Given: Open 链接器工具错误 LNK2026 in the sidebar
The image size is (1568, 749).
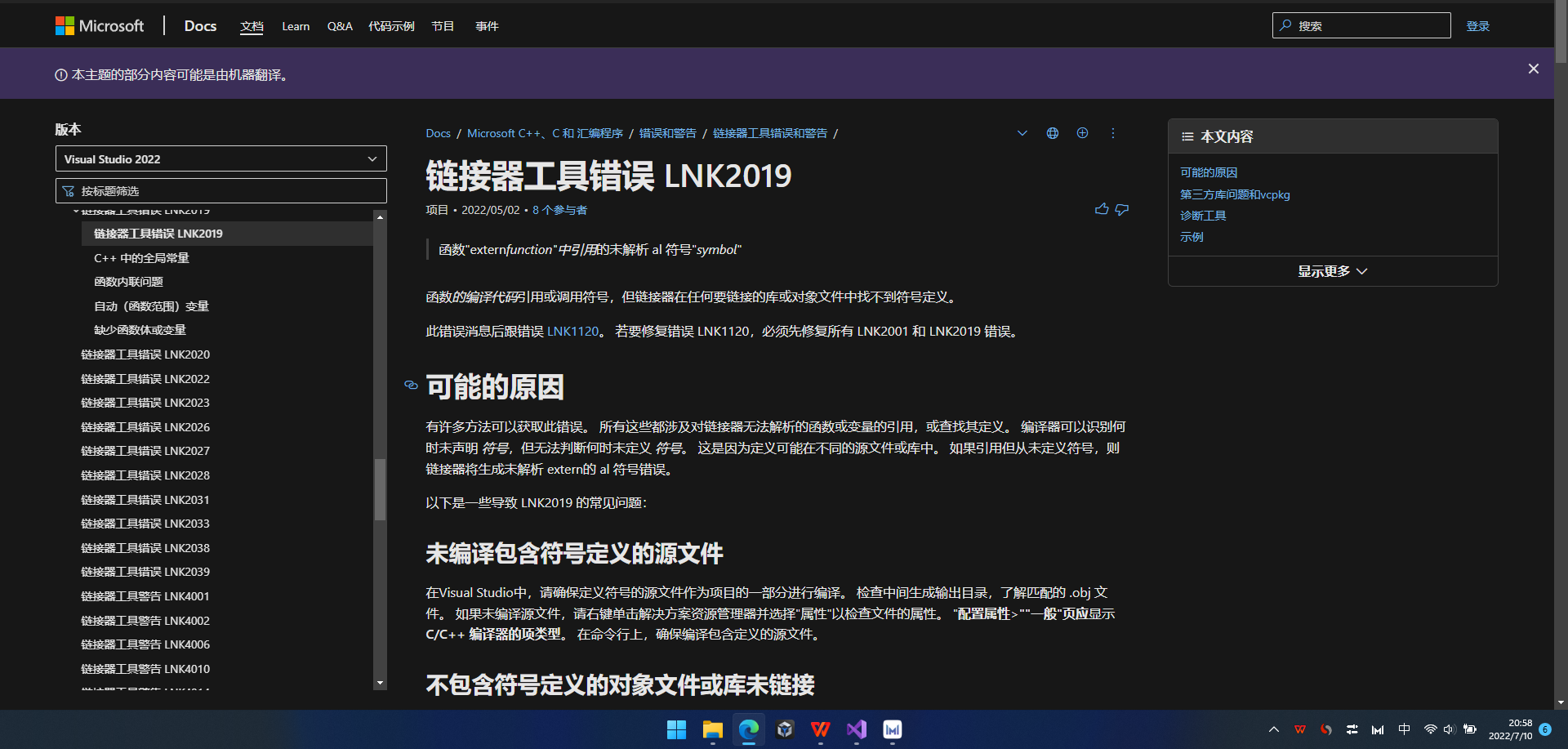Looking at the screenshot, I should [x=145, y=427].
